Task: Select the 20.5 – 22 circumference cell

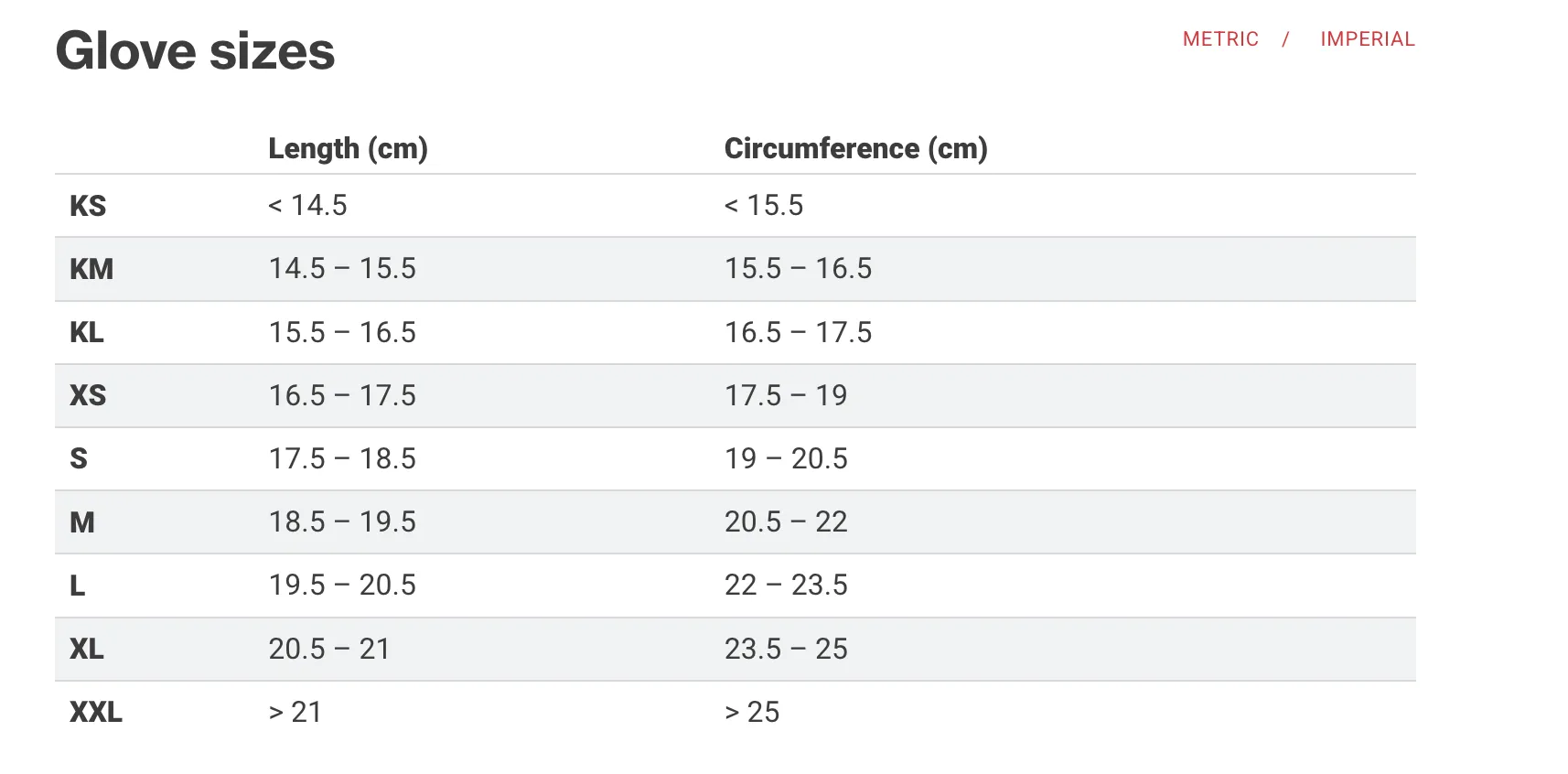Action: [786, 521]
